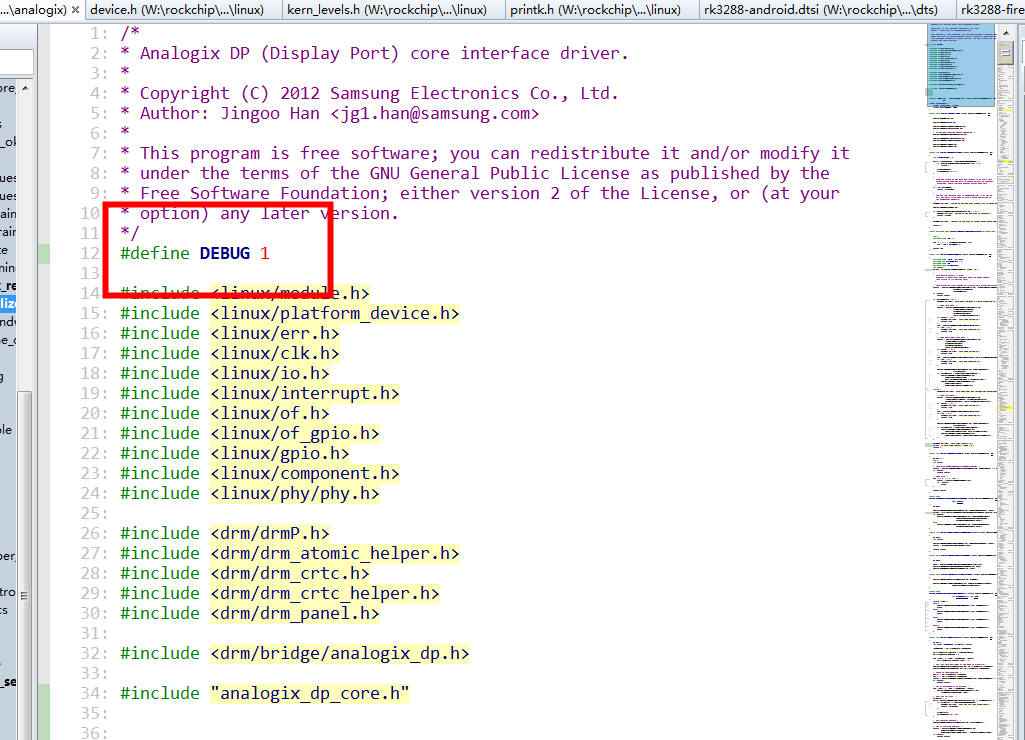
Task: Click line number 35 in the gutter
Action: coord(94,714)
